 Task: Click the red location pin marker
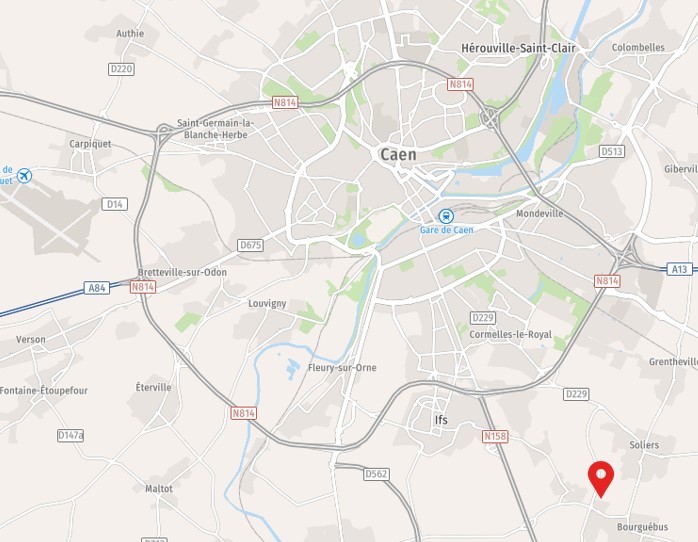tap(601, 479)
